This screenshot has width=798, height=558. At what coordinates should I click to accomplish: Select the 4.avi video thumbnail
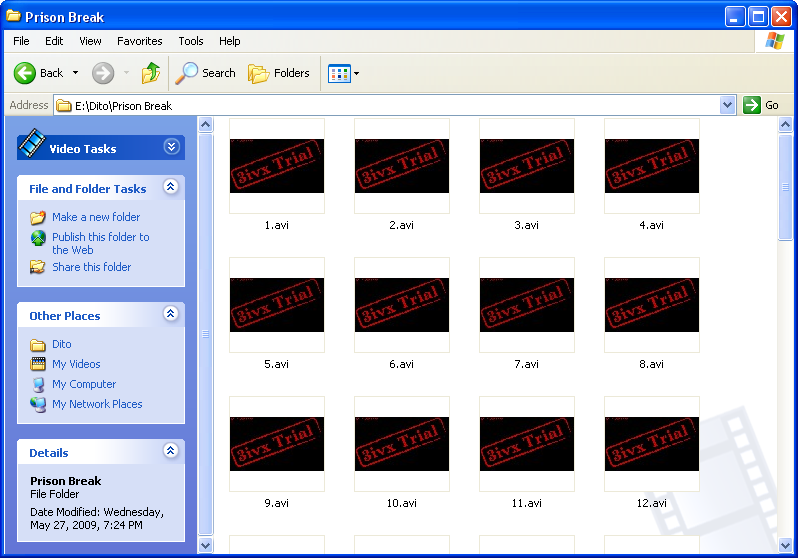pyautogui.click(x=651, y=166)
